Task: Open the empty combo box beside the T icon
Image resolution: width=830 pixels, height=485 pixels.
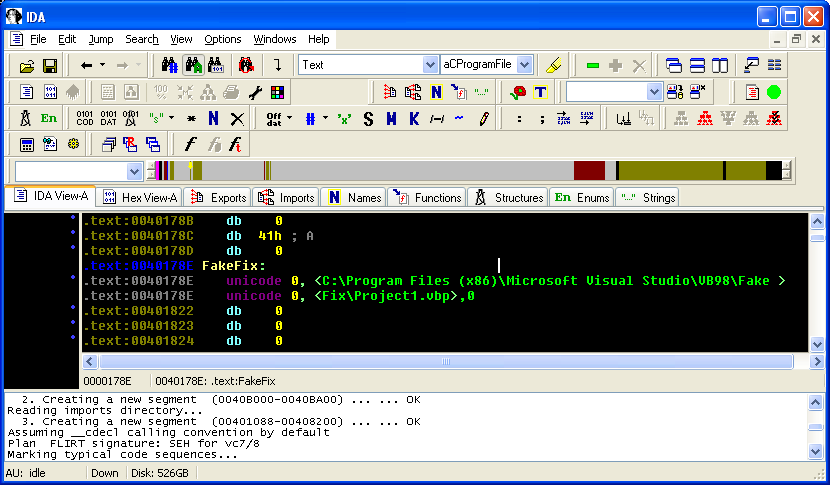Action: click(614, 92)
